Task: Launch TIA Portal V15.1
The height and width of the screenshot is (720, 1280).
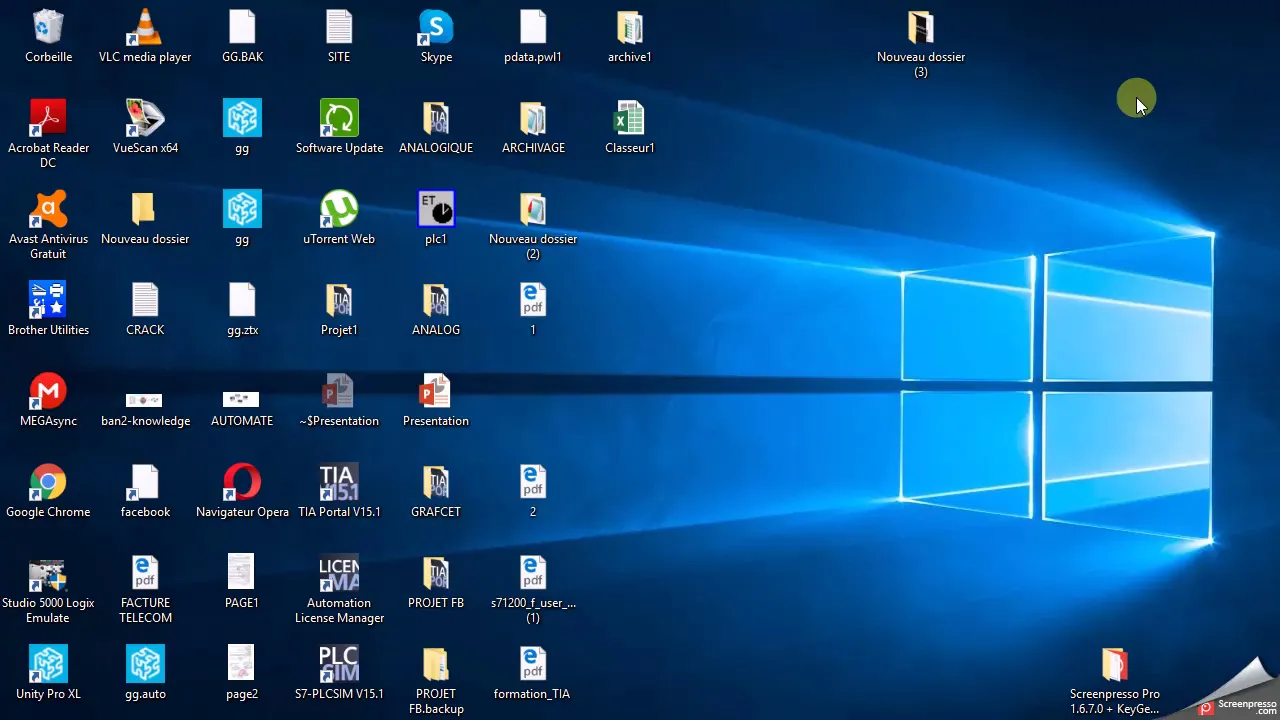Action: coord(339,483)
